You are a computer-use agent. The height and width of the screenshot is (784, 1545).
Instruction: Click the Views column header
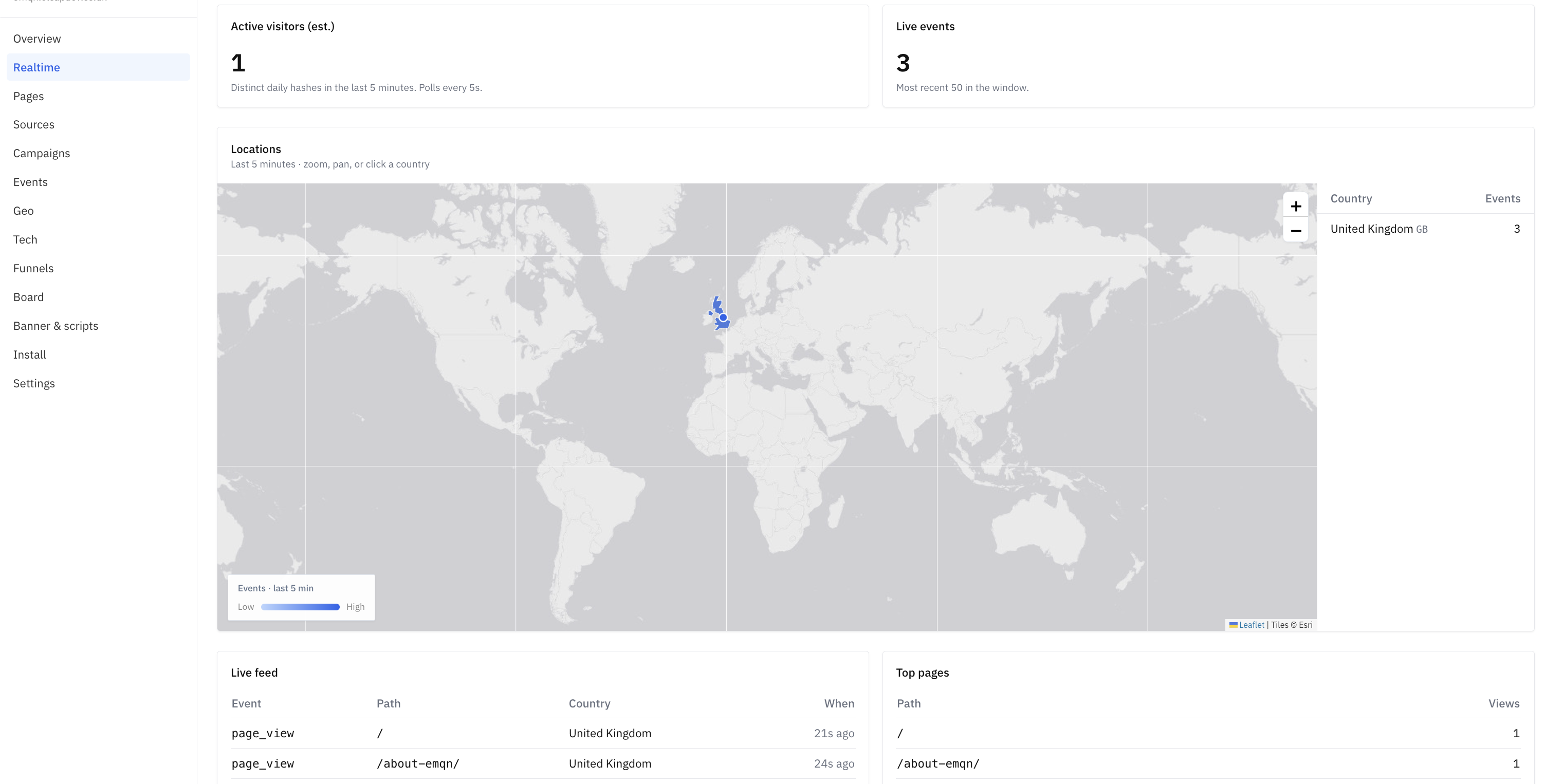pos(1503,703)
